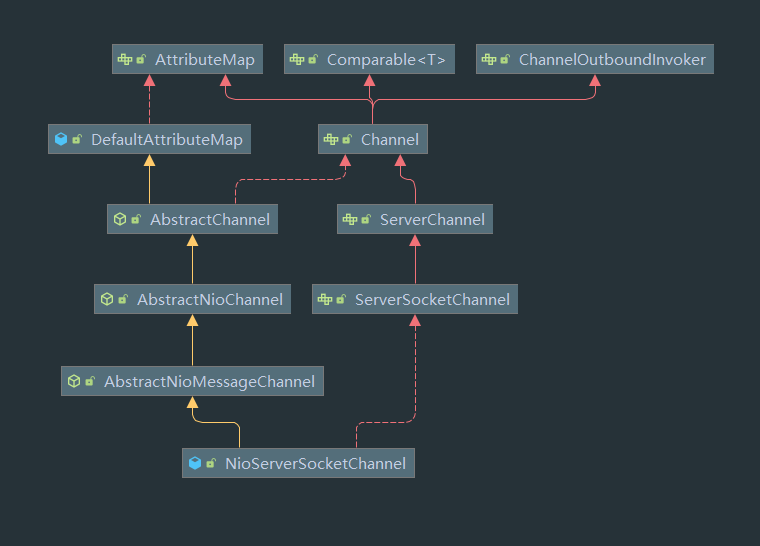The height and width of the screenshot is (546, 760).
Task: Click the lock icon on ServerSocketChannel
Action: click(342, 300)
